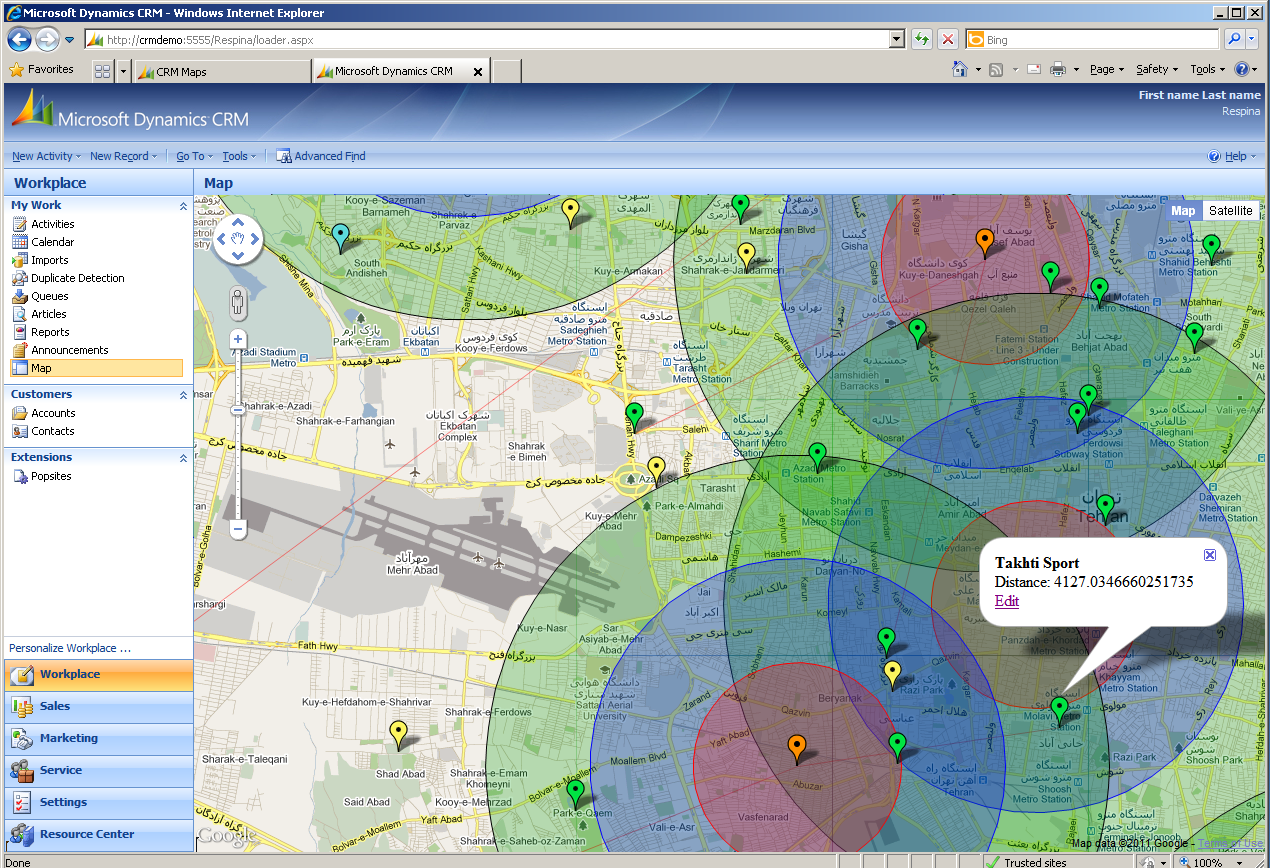The width and height of the screenshot is (1270, 868).
Task: Click the browser Back button
Action: tap(20, 40)
